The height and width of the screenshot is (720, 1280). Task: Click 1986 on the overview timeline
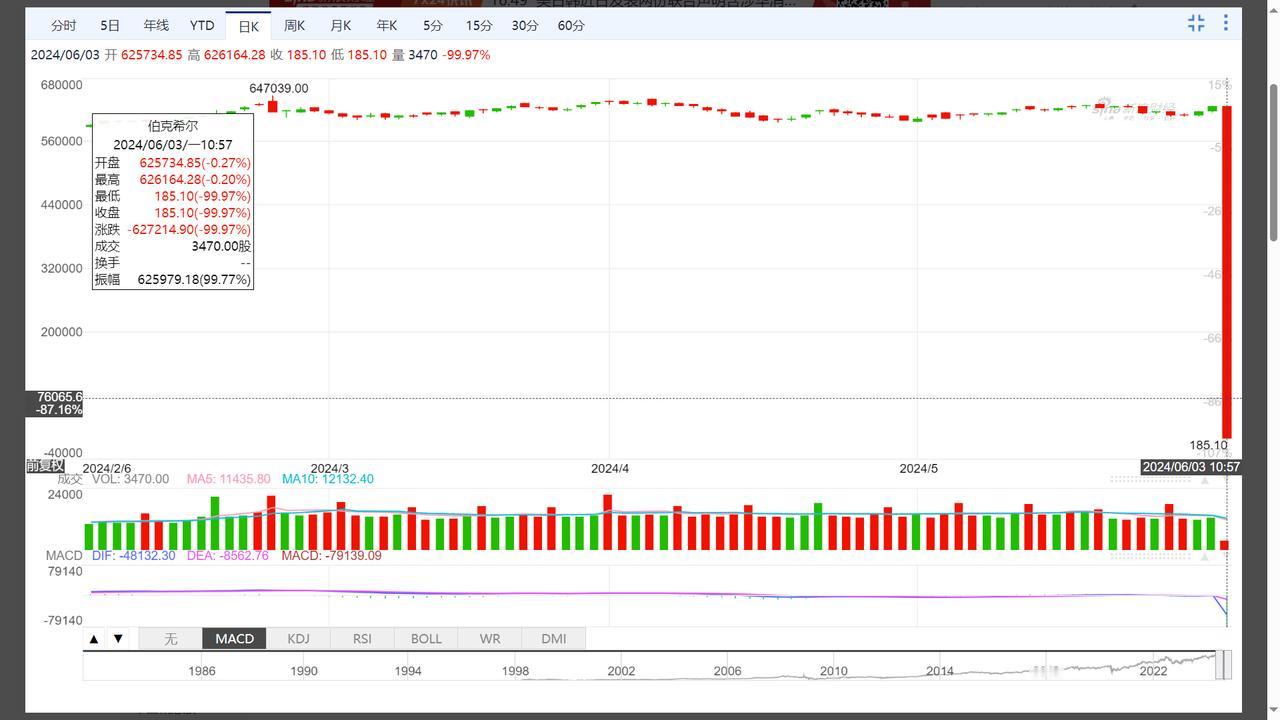[202, 671]
